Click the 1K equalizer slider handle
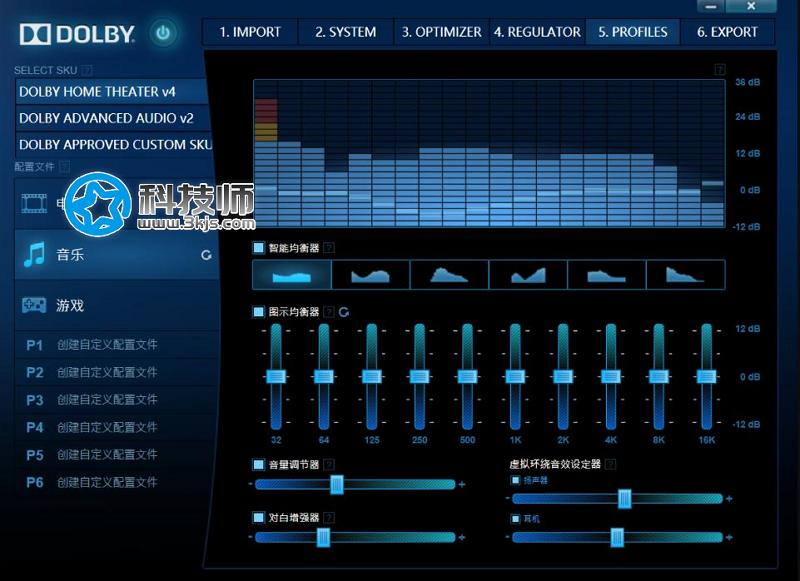The height and width of the screenshot is (581, 800). pyautogui.click(x=515, y=376)
